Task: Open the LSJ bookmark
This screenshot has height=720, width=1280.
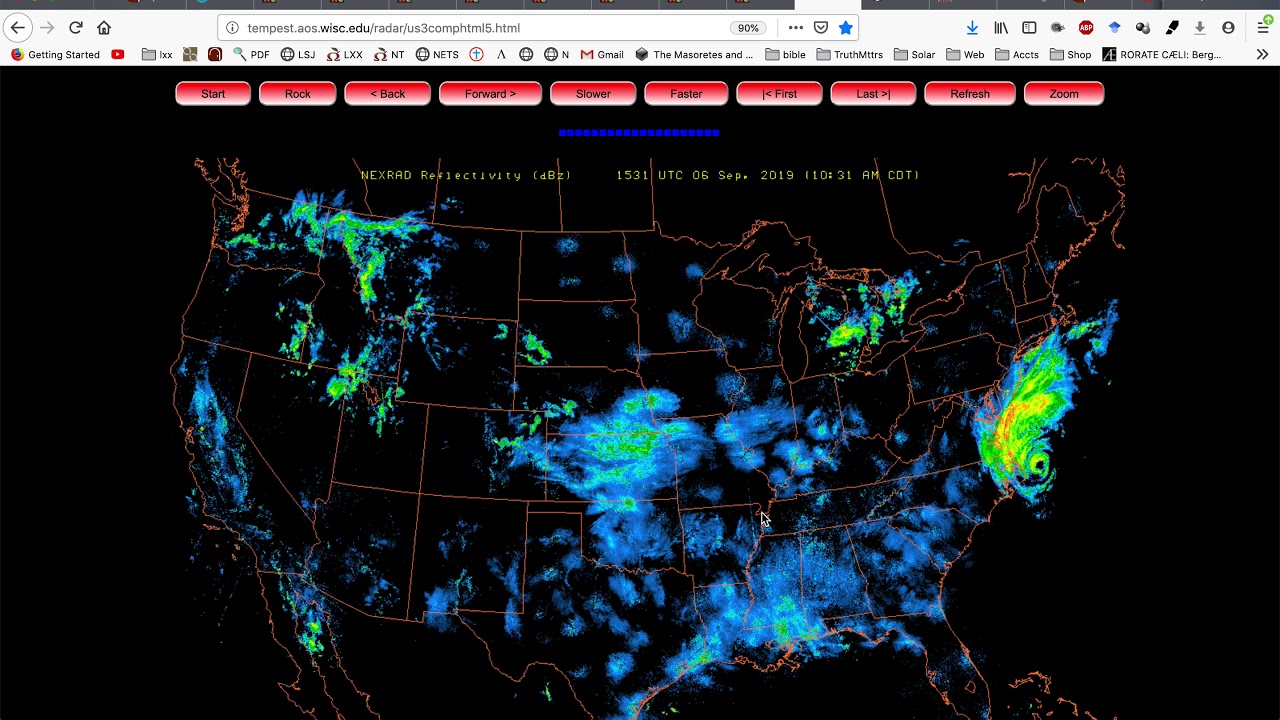Action: [298, 55]
